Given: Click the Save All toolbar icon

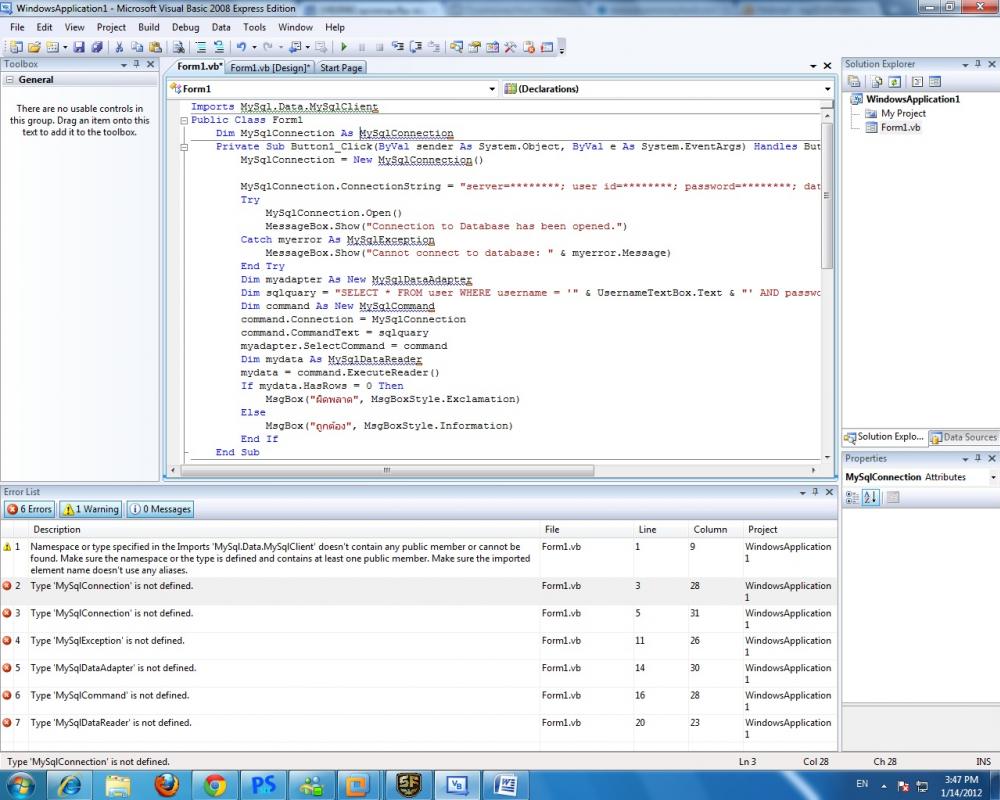Looking at the screenshot, I should (97, 47).
